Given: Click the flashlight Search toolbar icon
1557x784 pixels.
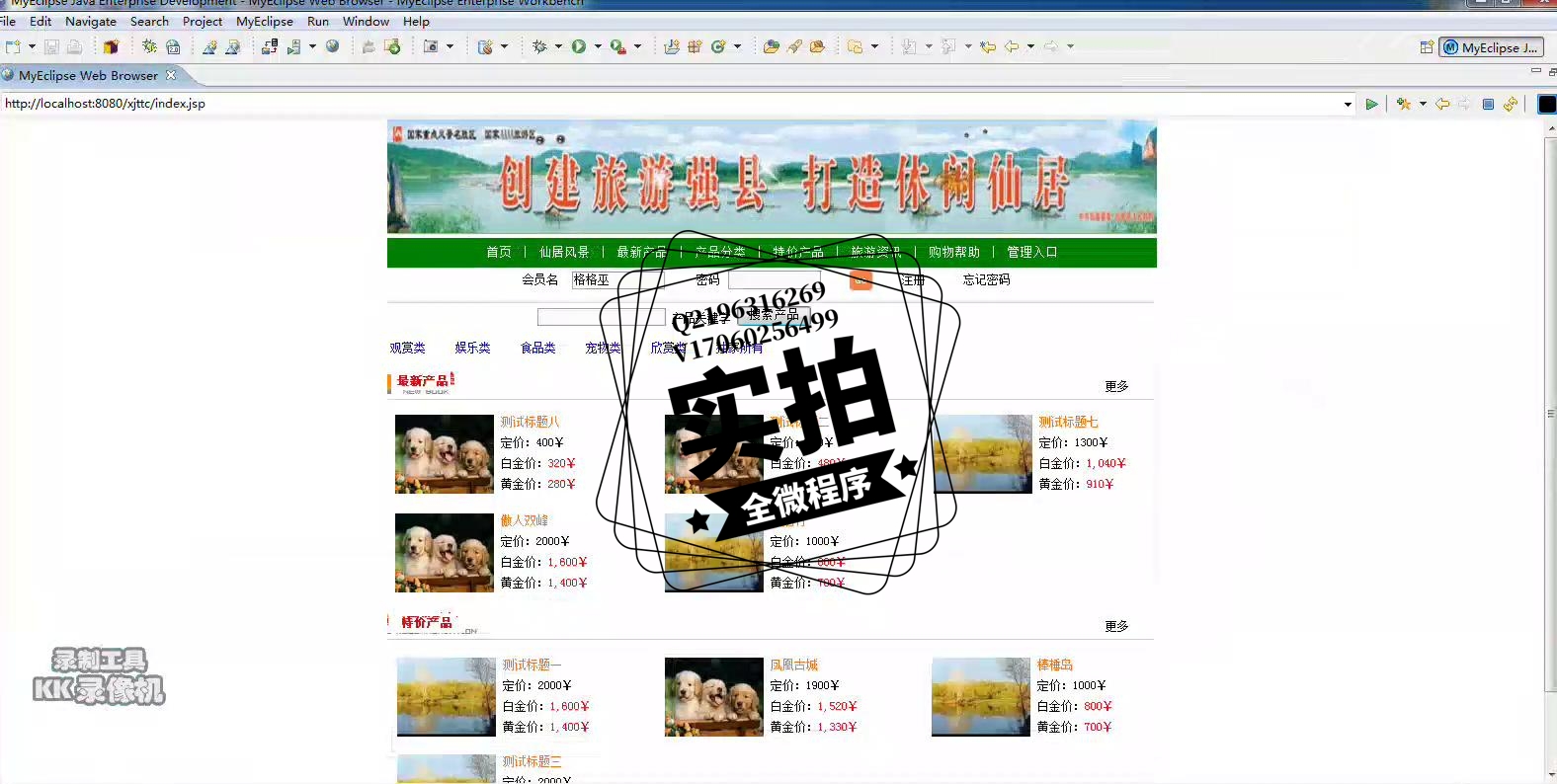Looking at the screenshot, I should click(x=794, y=46).
